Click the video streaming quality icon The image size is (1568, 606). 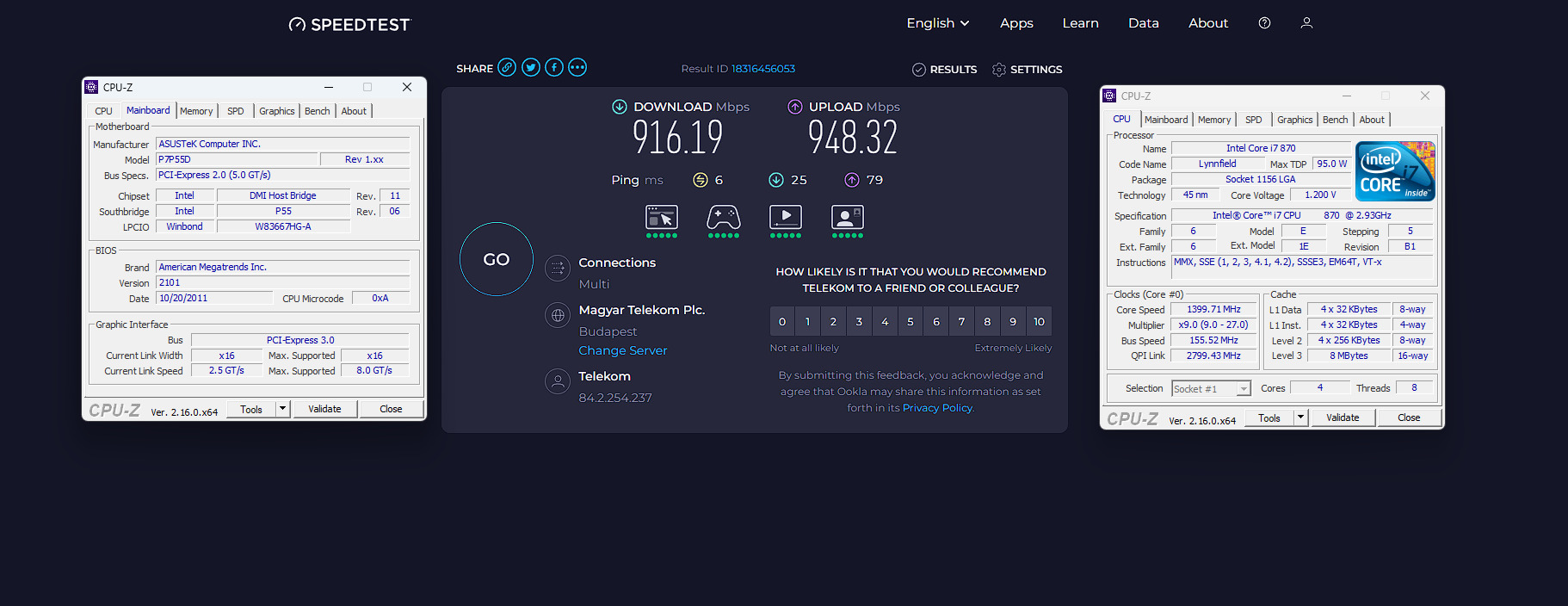coord(786,217)
